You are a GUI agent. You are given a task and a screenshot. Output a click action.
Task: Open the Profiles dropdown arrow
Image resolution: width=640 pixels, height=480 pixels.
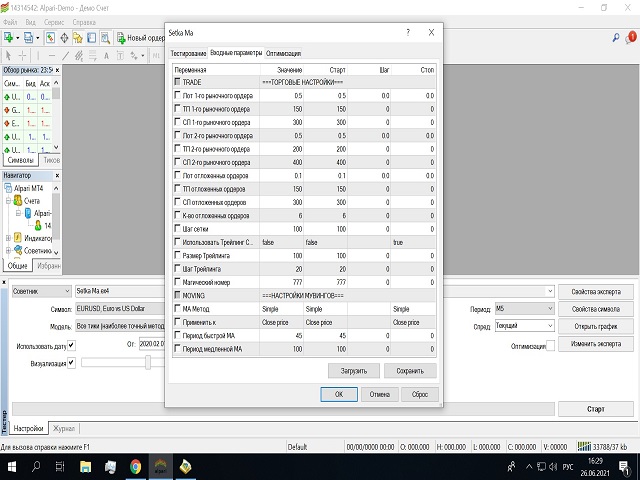coord(38,38)
